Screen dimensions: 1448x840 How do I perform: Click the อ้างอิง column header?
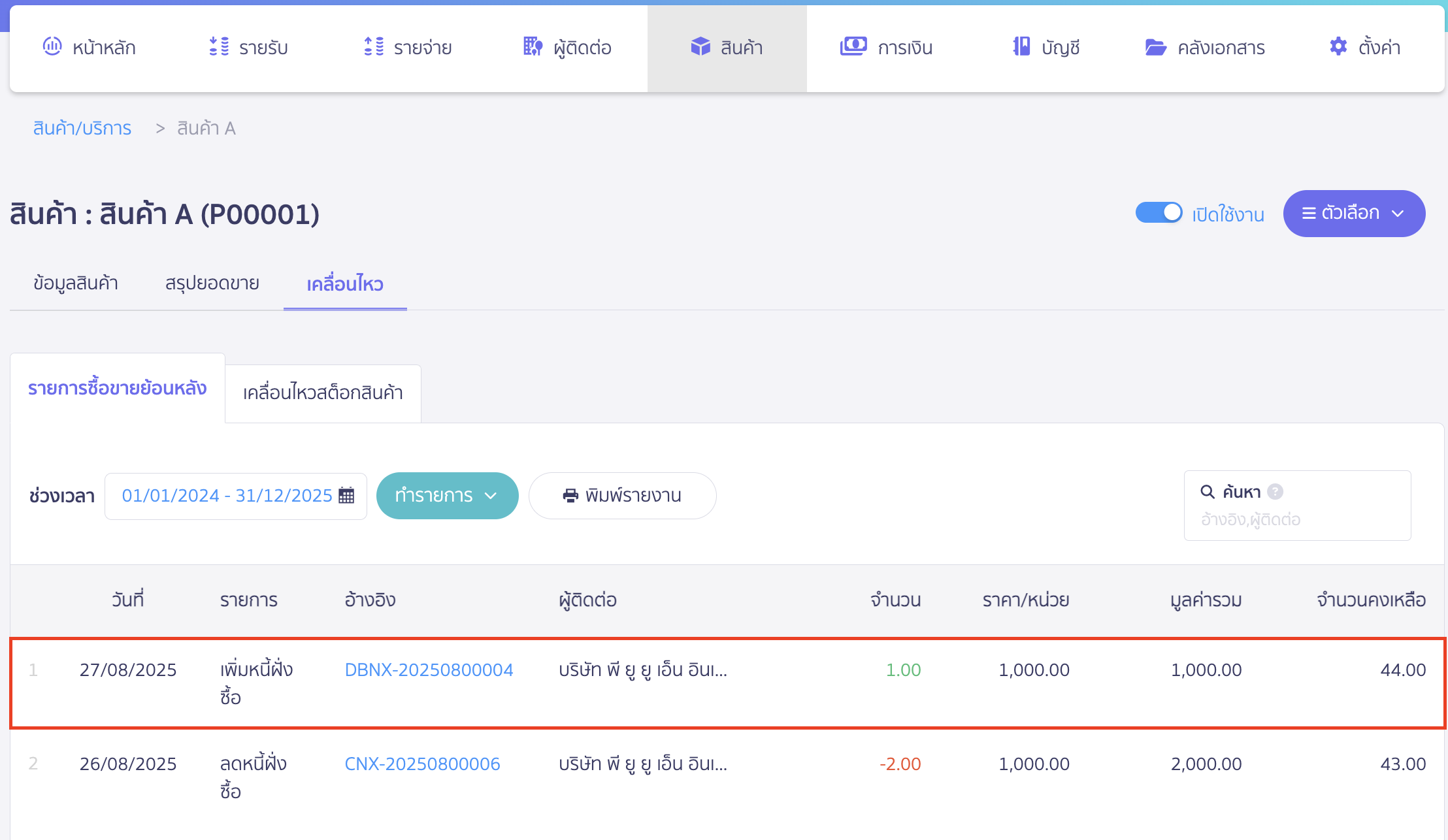coord(370,600)
